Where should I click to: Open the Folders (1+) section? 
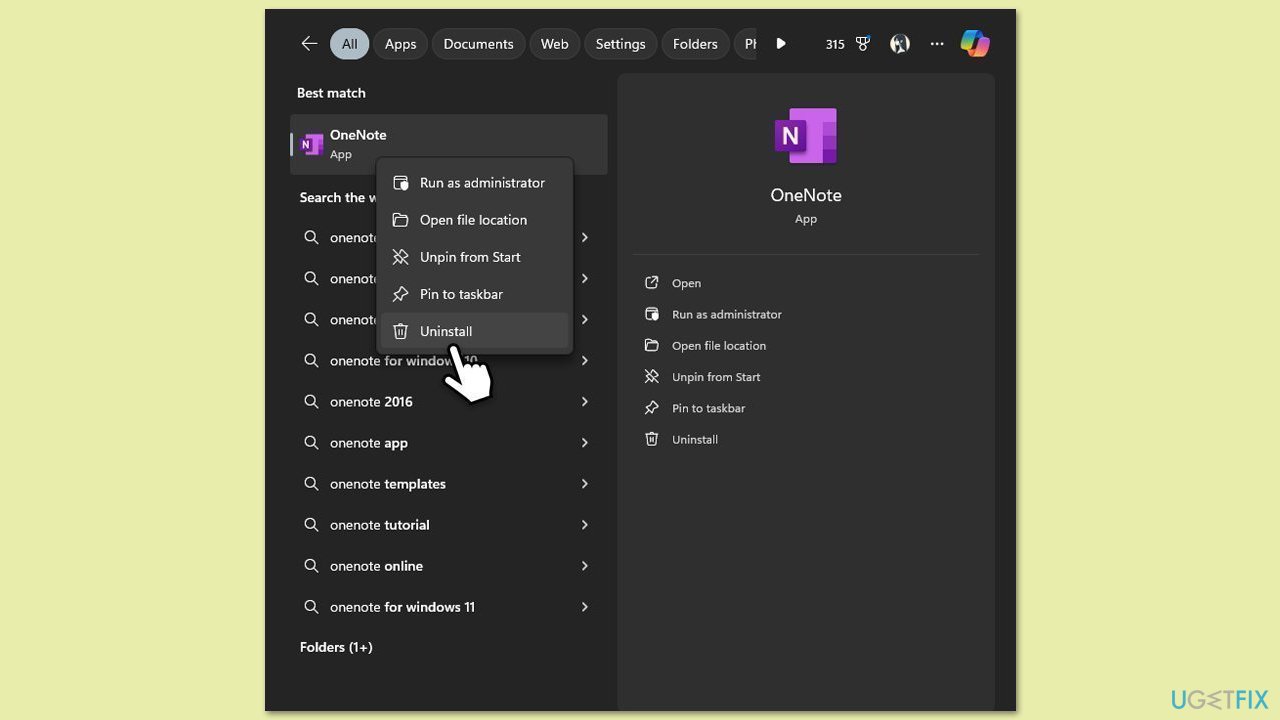coord(336,647)
